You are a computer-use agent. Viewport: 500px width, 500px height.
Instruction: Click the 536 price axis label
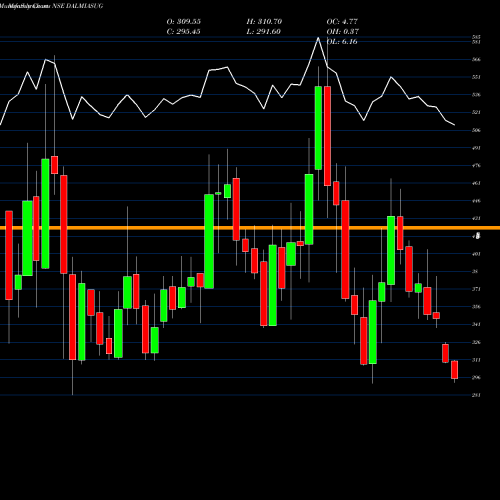coord(476,95)
